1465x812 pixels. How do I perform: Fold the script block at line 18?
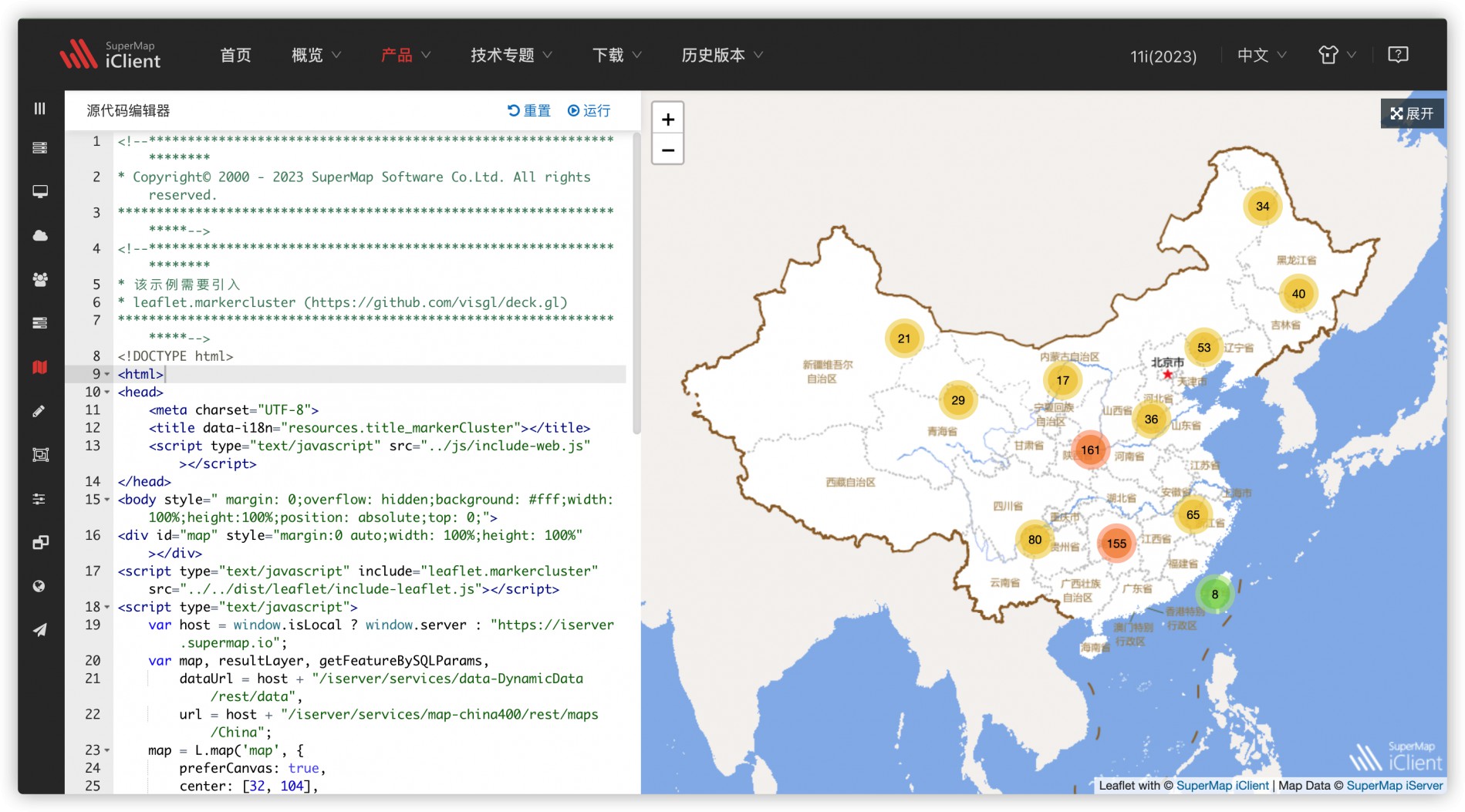pyautogui.click(x=107, y=607)
